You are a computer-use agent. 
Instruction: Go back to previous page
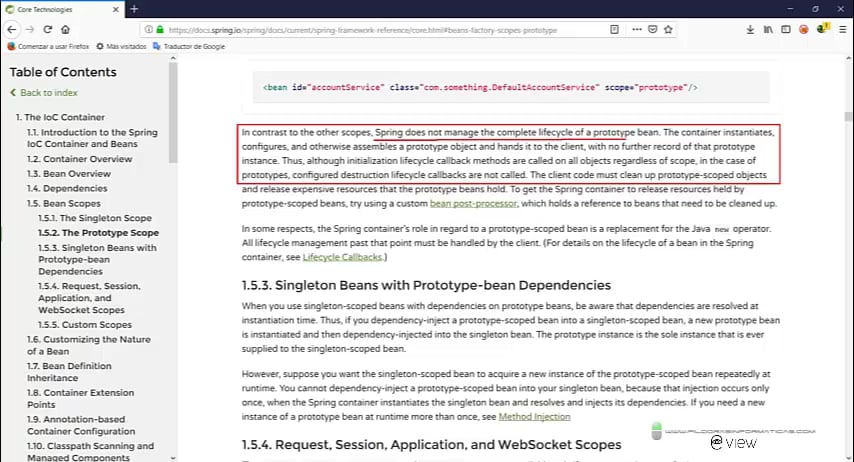12,29
